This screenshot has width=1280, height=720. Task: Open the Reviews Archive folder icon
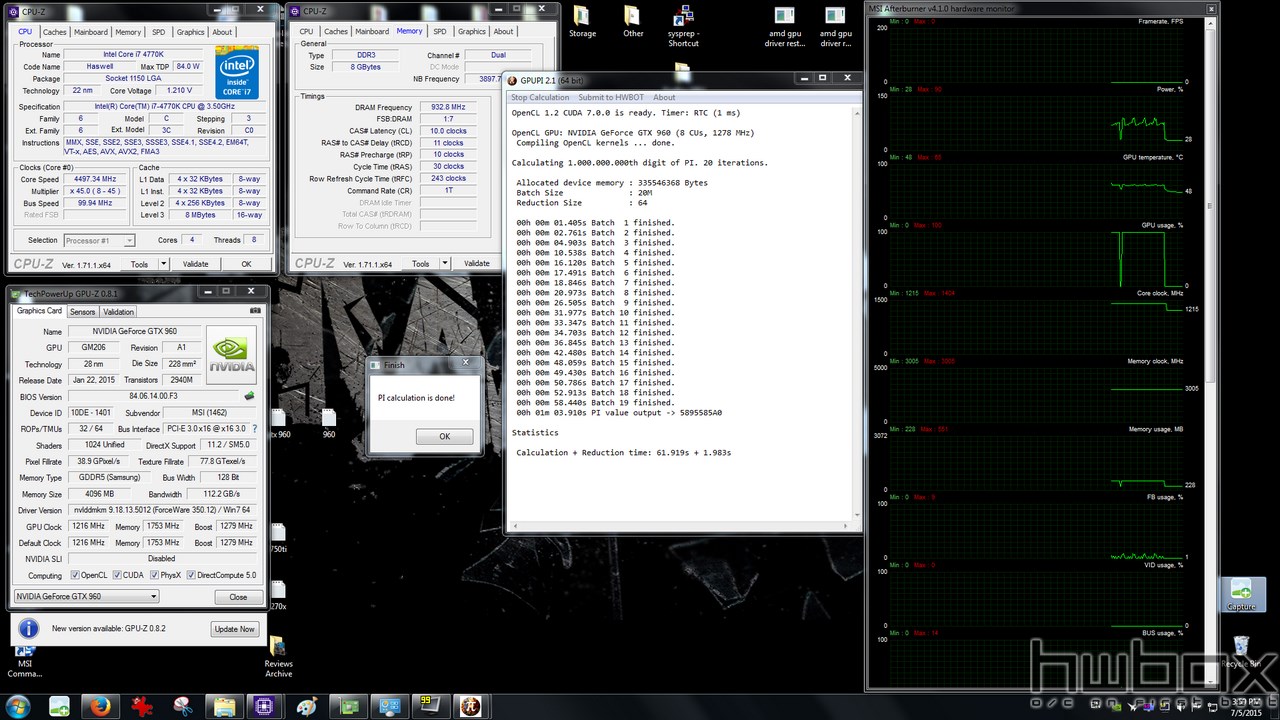tap(278, 657)
